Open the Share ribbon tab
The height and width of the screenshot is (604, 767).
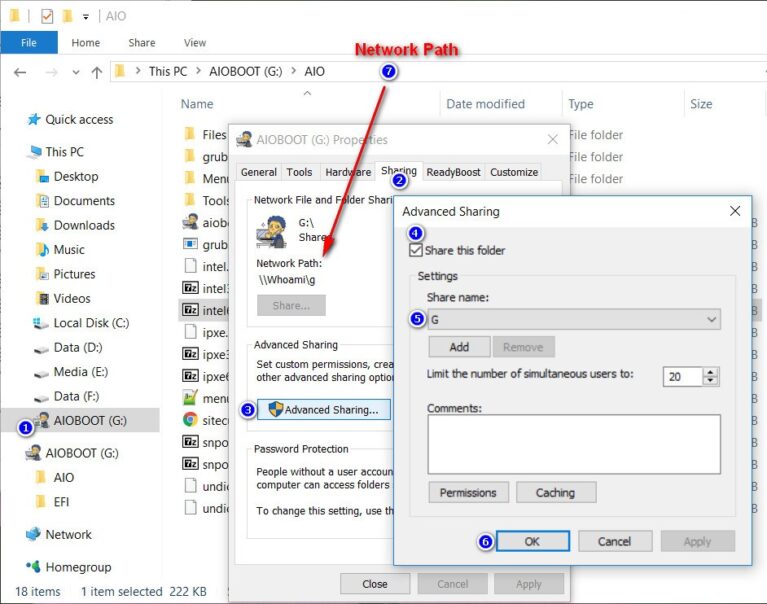pyautogui.click(x=142, y=43)
